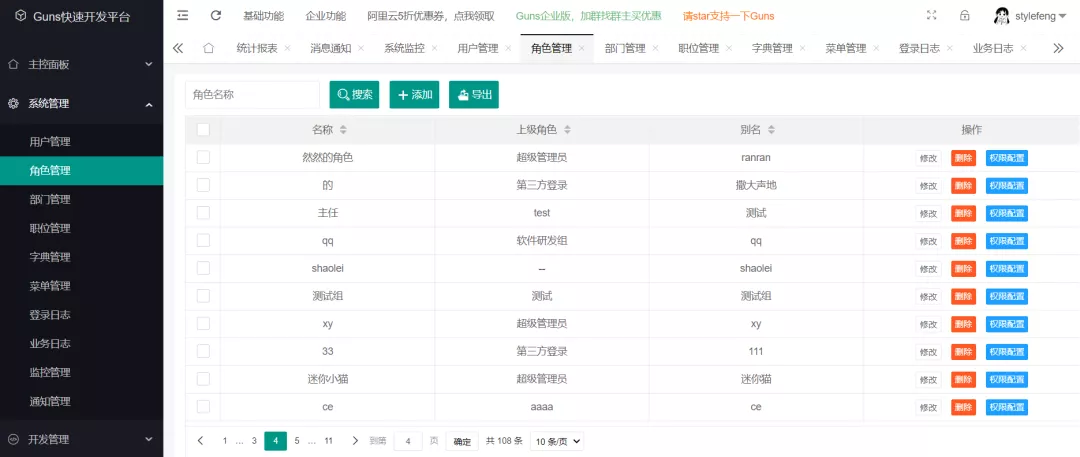Check the shaolei row checkbox
The image size is (1080, 457).
[203, 268]
